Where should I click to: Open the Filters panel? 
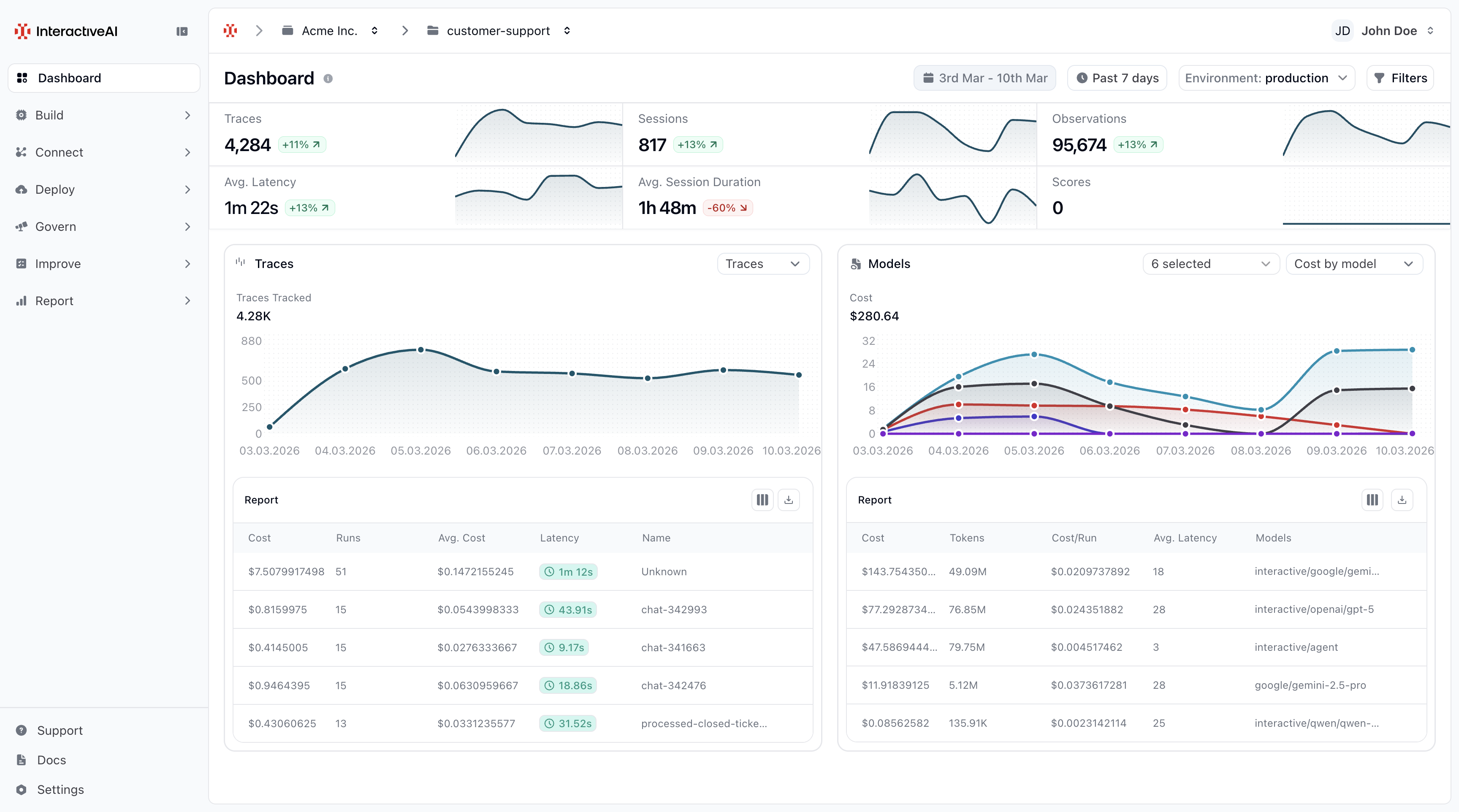[x=1399, y=78]
